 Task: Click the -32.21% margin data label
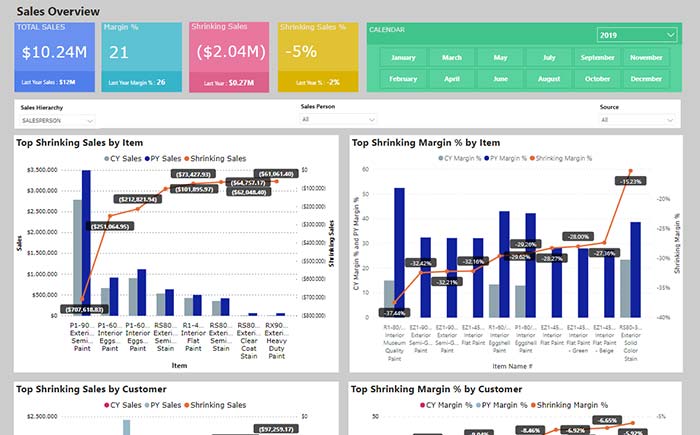(447, 282)
